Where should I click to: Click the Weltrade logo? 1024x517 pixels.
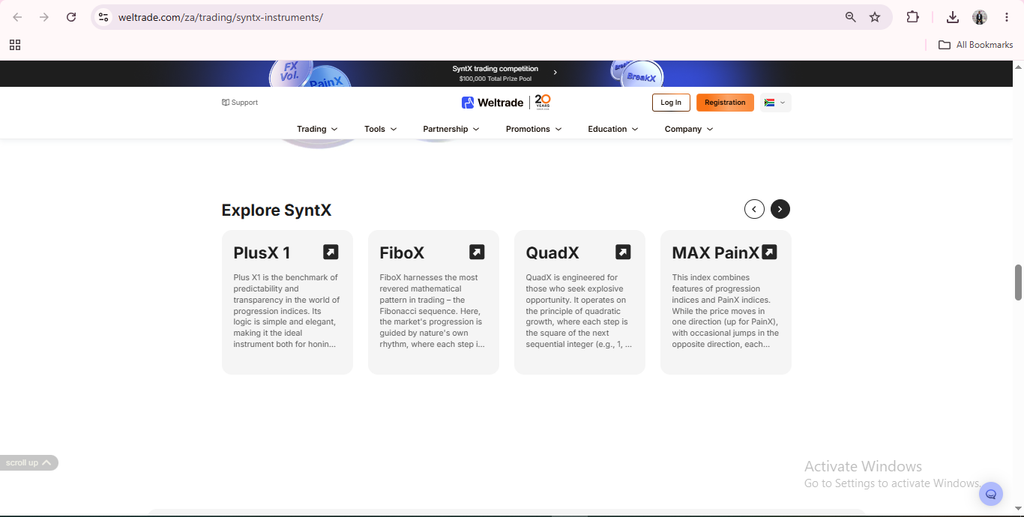[x=492, y=102]
